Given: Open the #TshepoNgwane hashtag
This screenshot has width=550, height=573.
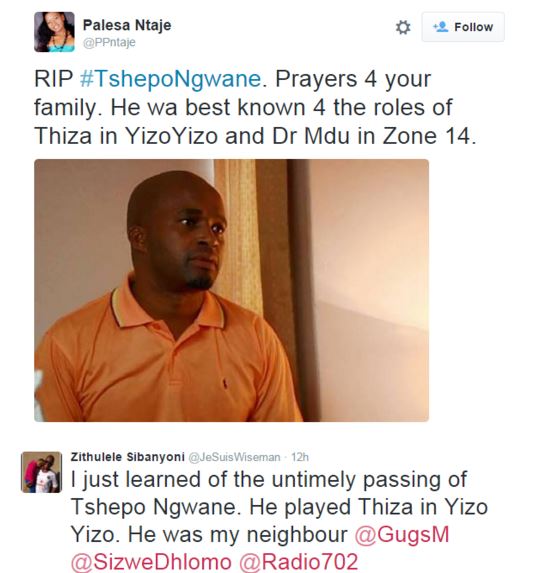Looking at the screenshot, I should pyautogui.click(x=171, y=79).
